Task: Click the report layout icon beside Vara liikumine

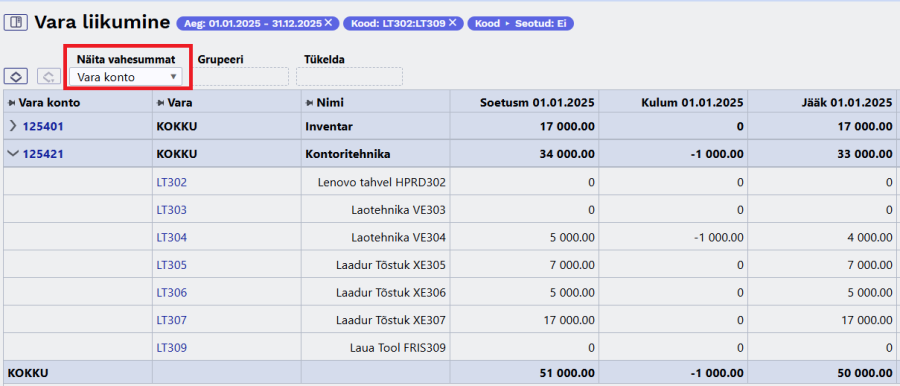Action: click(16, 23)
